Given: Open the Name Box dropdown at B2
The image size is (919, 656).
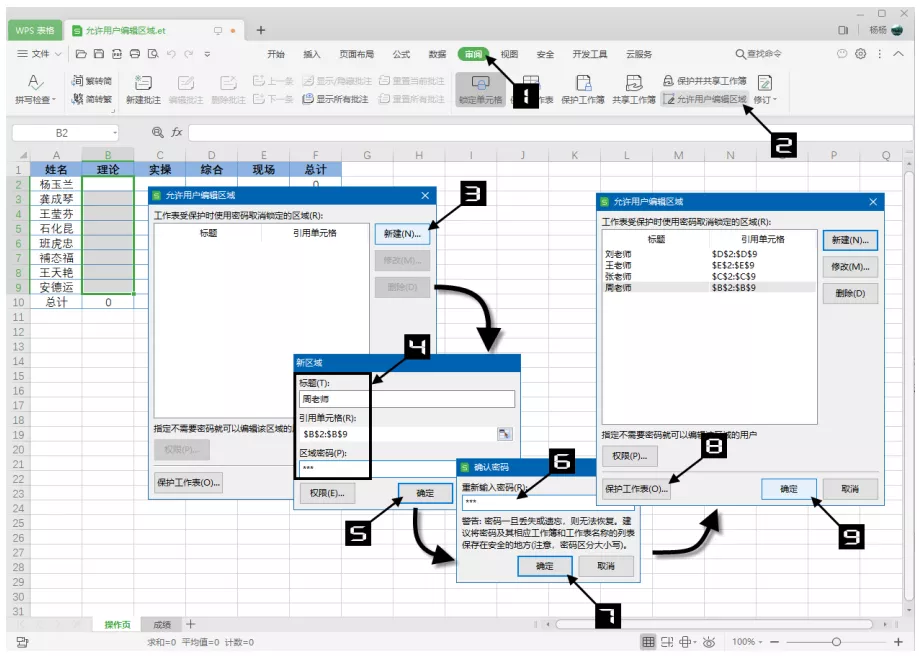Looking at the screenshot, I should coord(115,133).
